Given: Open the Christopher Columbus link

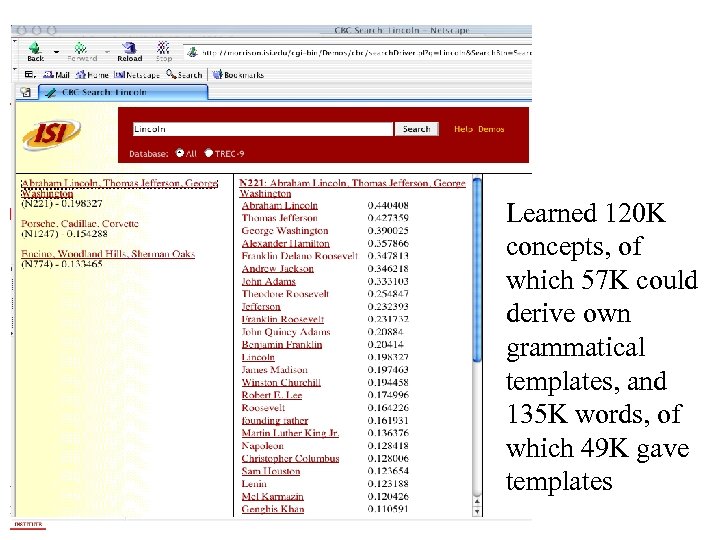Looking at the screenshot, I should (290, 458).
